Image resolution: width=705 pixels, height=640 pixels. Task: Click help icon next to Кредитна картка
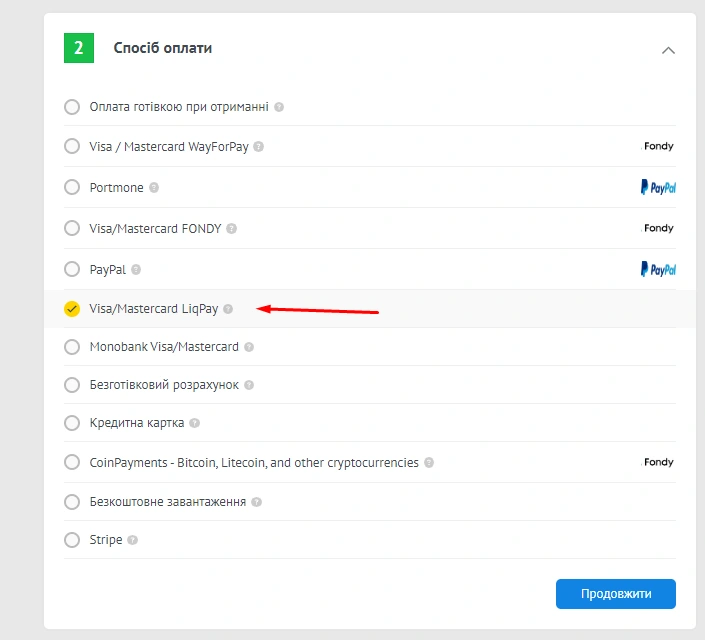(x=194, y=423)
